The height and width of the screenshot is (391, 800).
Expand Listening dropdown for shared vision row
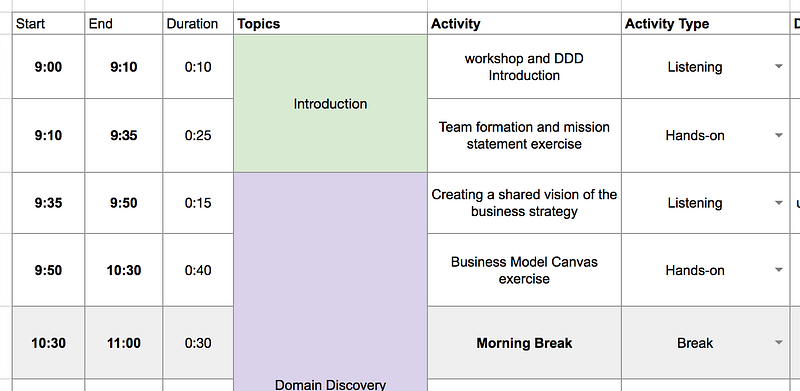pyautogui.click(x=778, y=203)
